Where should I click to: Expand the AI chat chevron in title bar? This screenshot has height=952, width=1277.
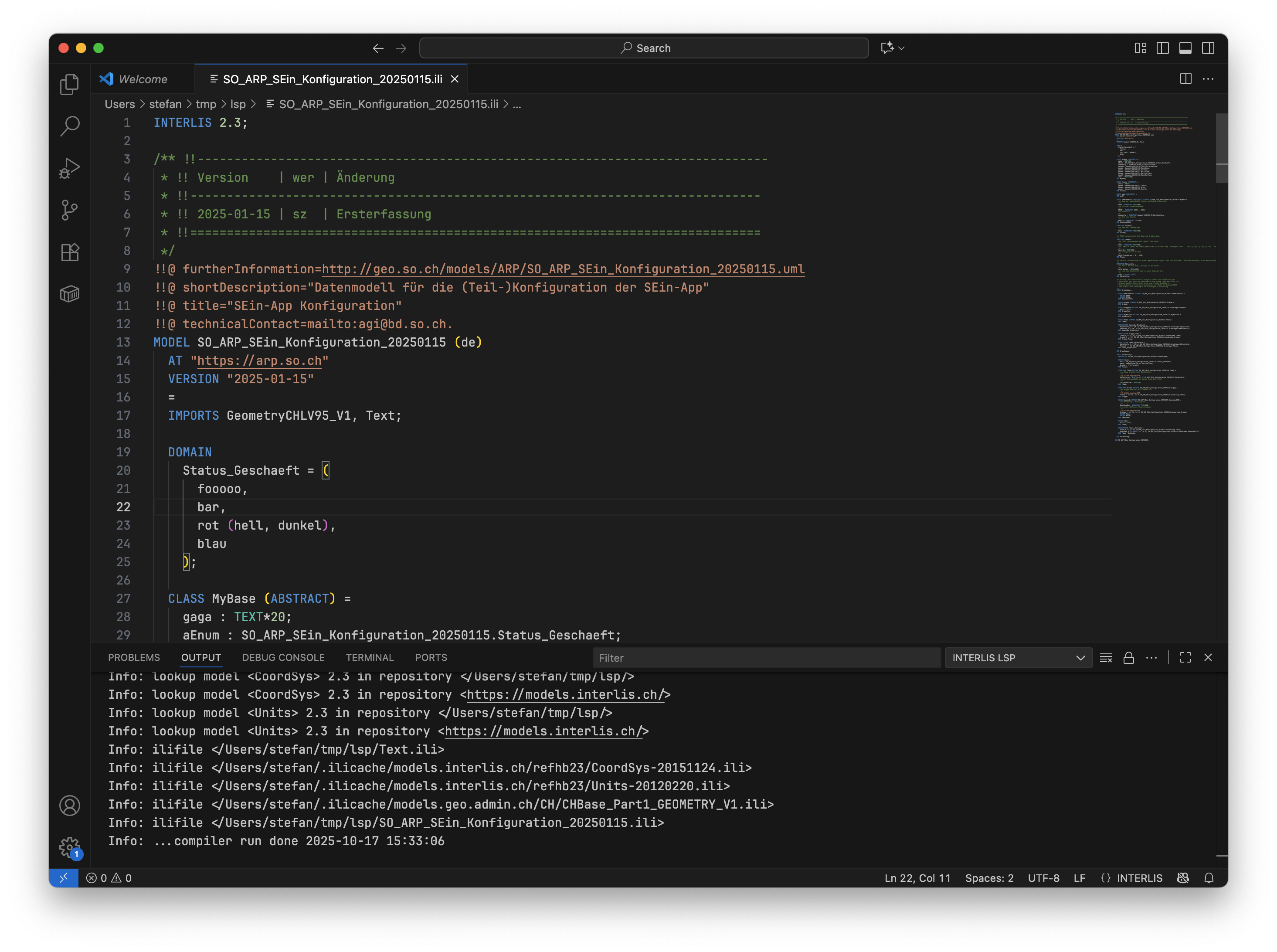(901, 48)
